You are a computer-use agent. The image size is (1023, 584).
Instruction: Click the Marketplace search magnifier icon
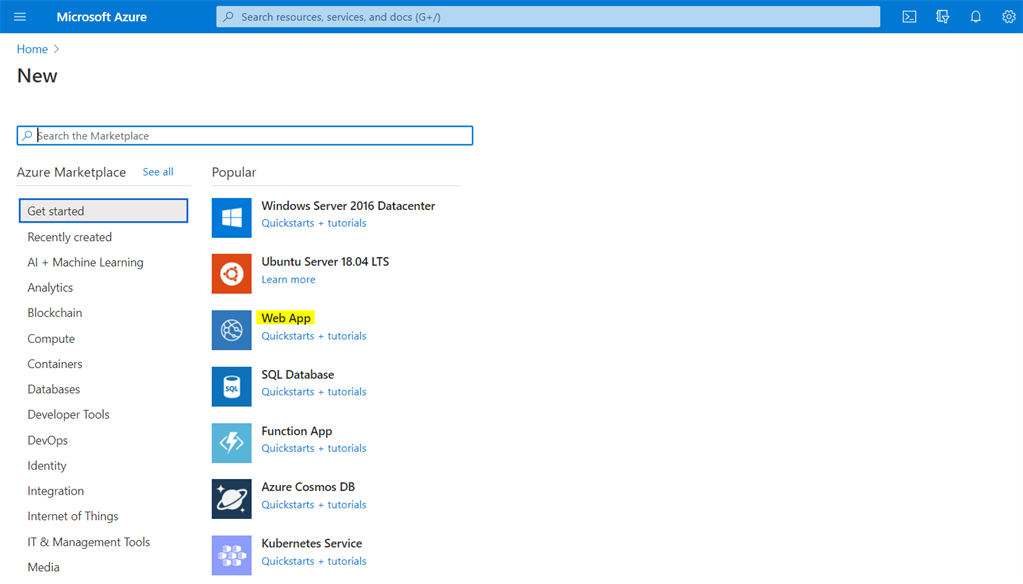(27, 136)
